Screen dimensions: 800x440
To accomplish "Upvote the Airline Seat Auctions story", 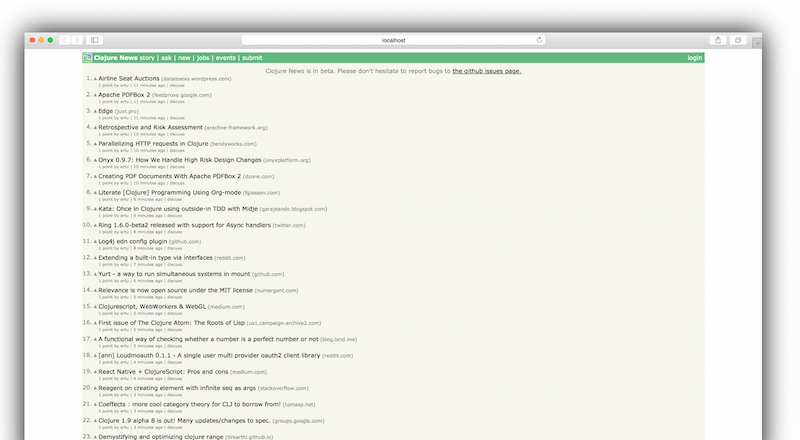I will 95,79.
